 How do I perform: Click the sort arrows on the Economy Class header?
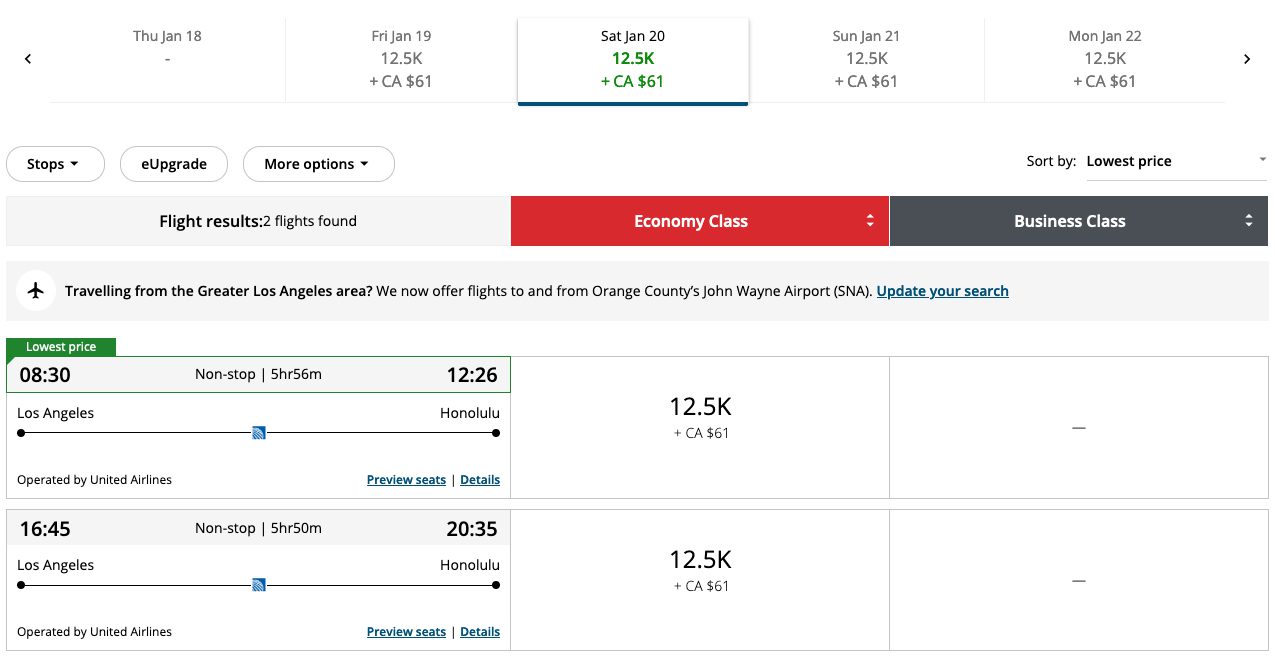868,220
